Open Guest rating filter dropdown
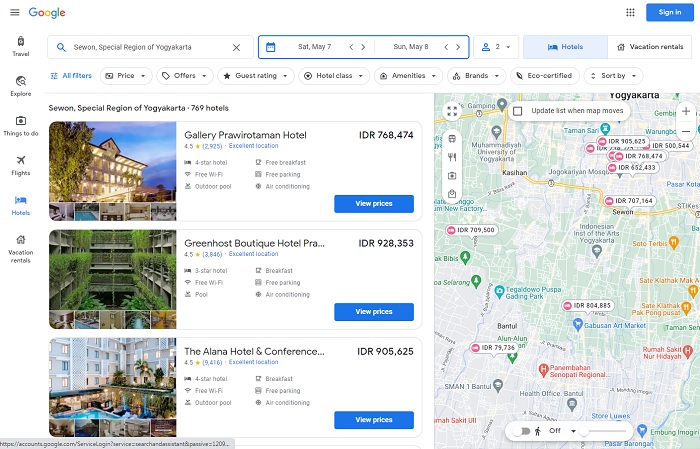Screen dimensions: 700x449 256,76
